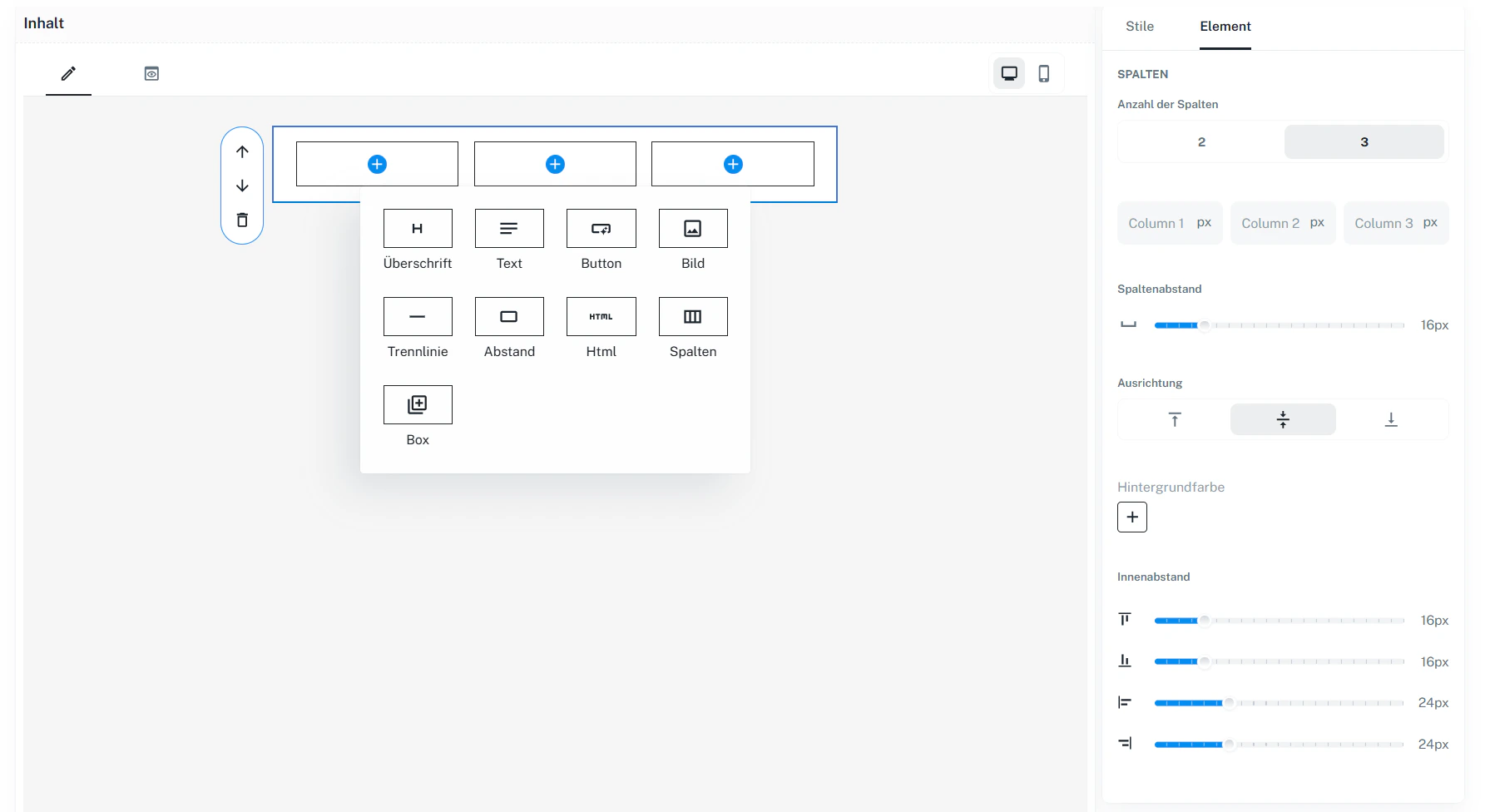
Task: Adjust the bottom padding slider
Action: tap(1280, 661)
